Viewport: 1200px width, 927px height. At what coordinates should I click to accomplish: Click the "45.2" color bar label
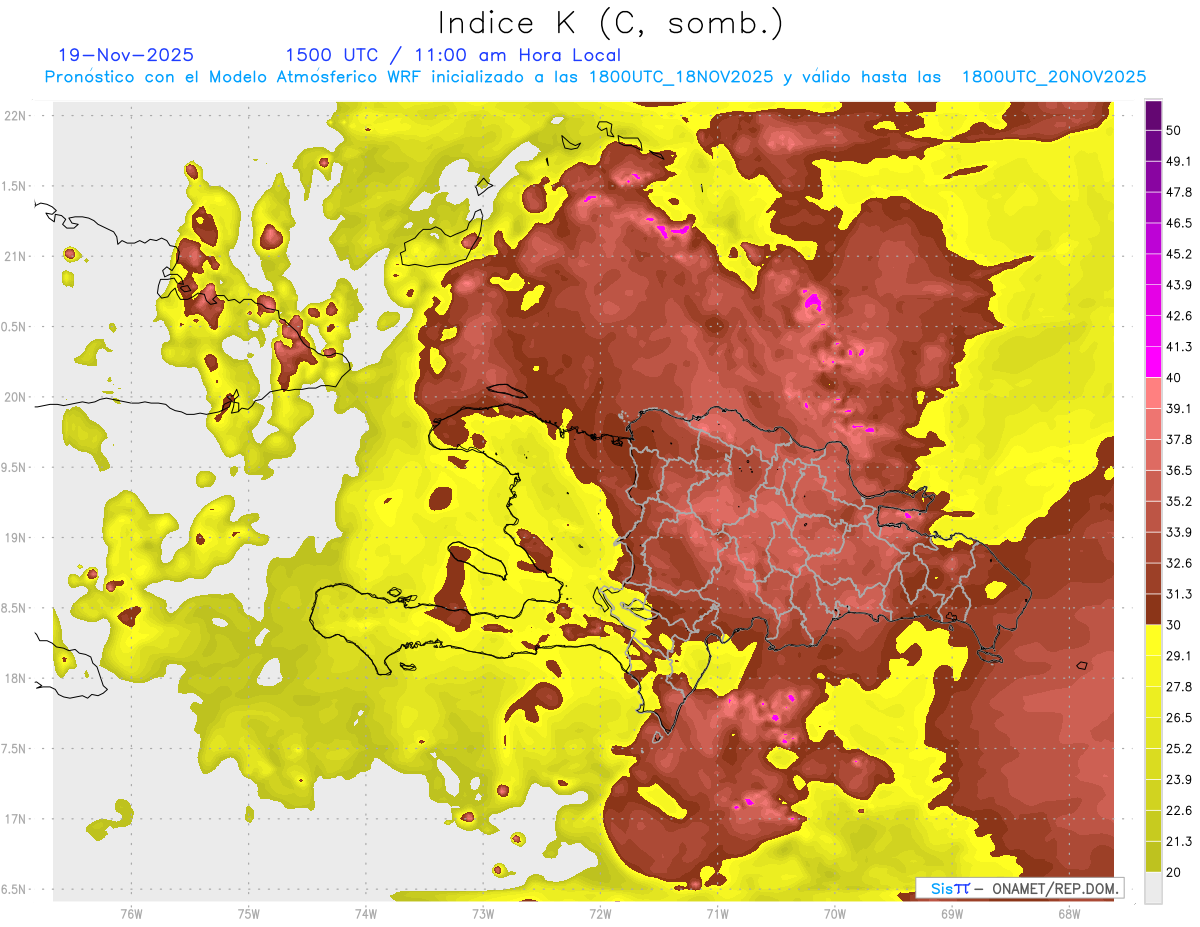[x=1178, y=254]
